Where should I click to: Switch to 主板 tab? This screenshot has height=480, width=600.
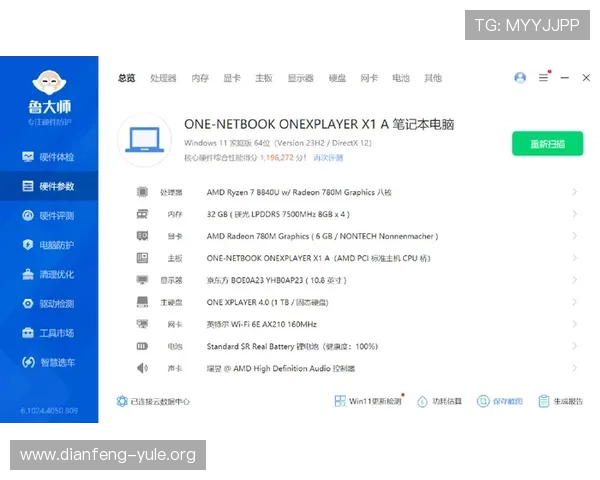(264, 78)
